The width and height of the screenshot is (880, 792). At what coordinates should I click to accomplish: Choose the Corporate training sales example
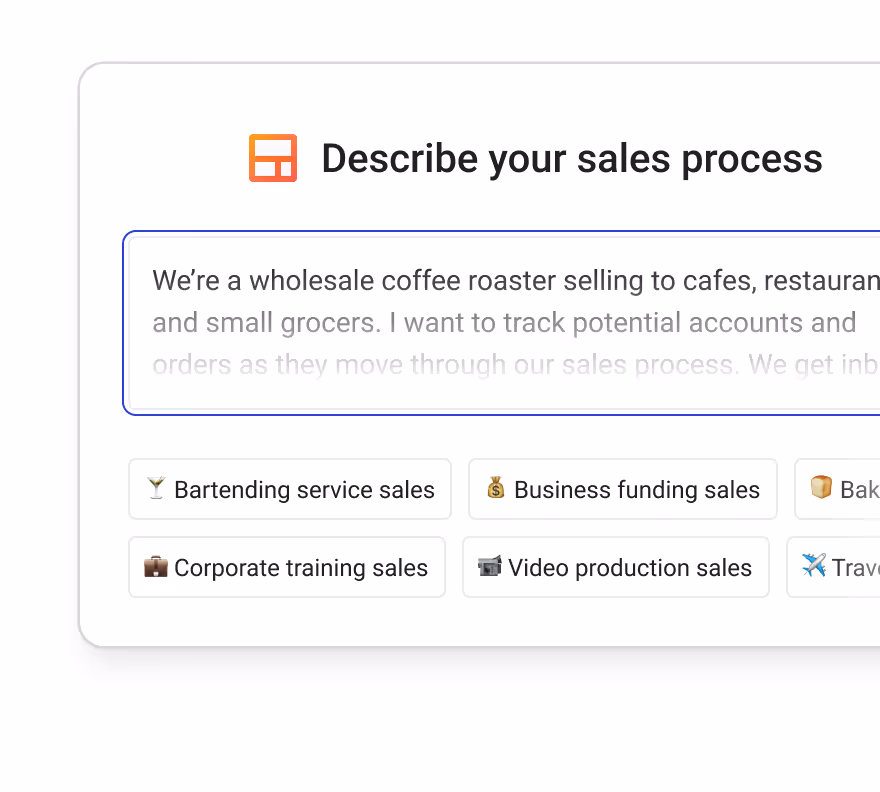pyautogui.click(x=287, y=567)
